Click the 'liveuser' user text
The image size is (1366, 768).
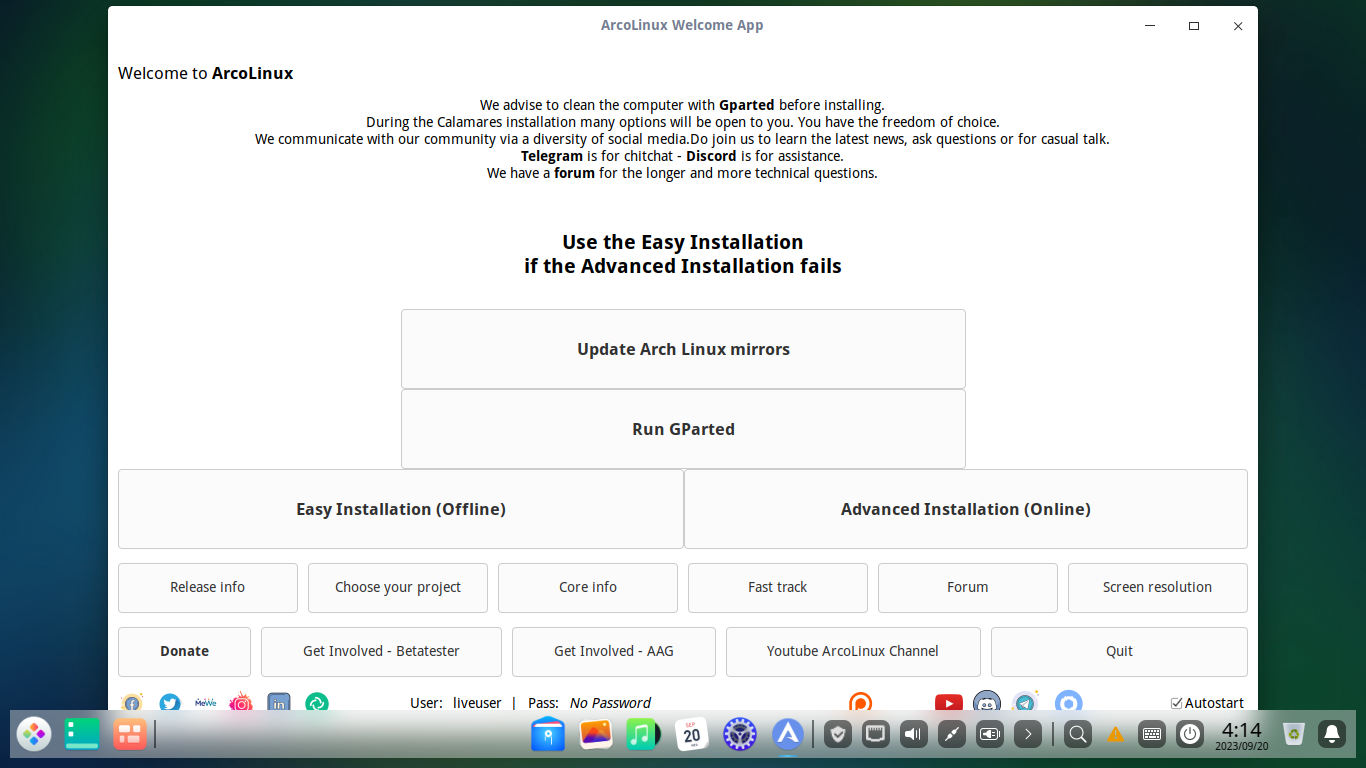477,703
